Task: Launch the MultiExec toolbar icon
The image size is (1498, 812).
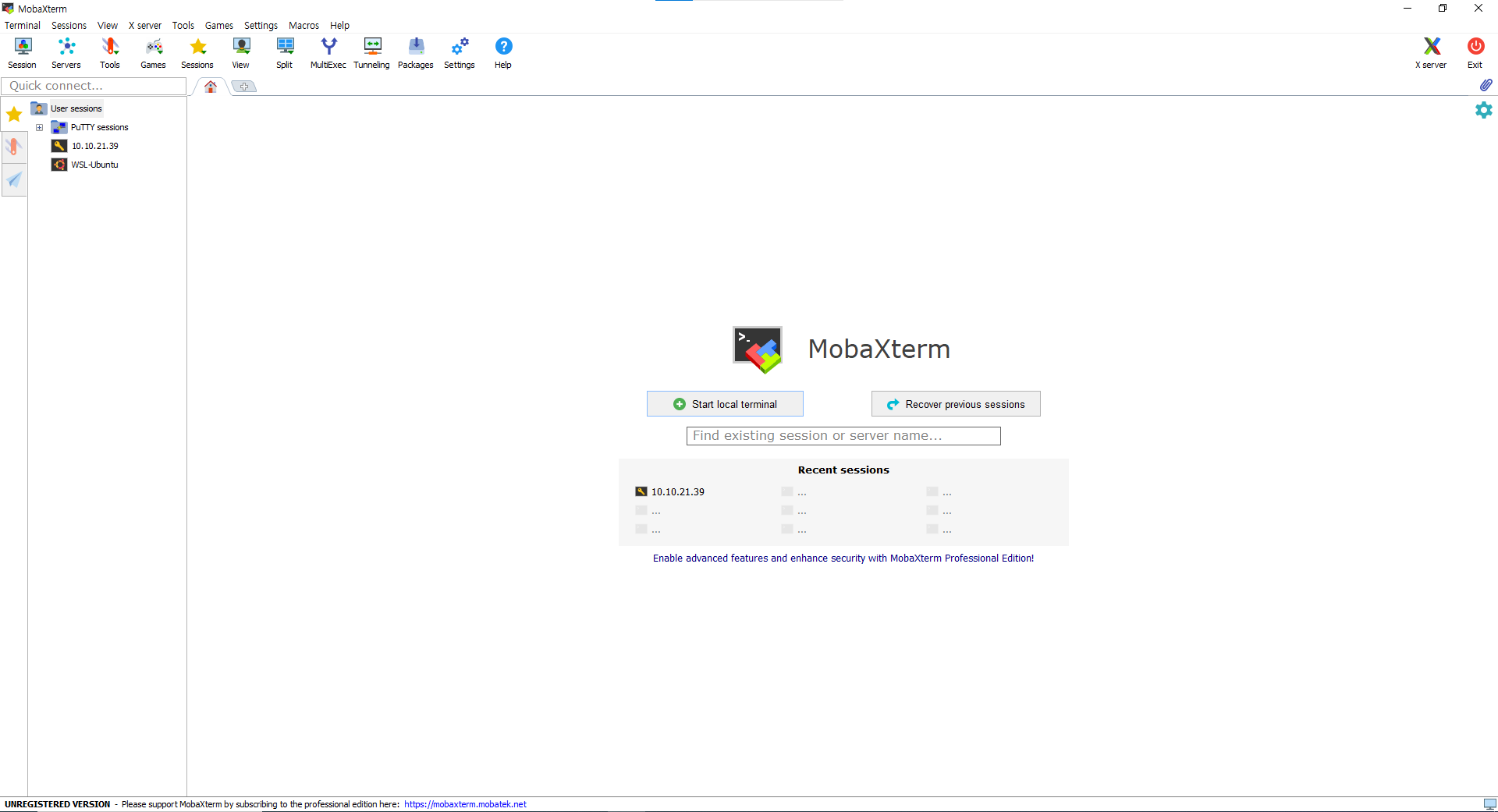Action: point(328,53)
